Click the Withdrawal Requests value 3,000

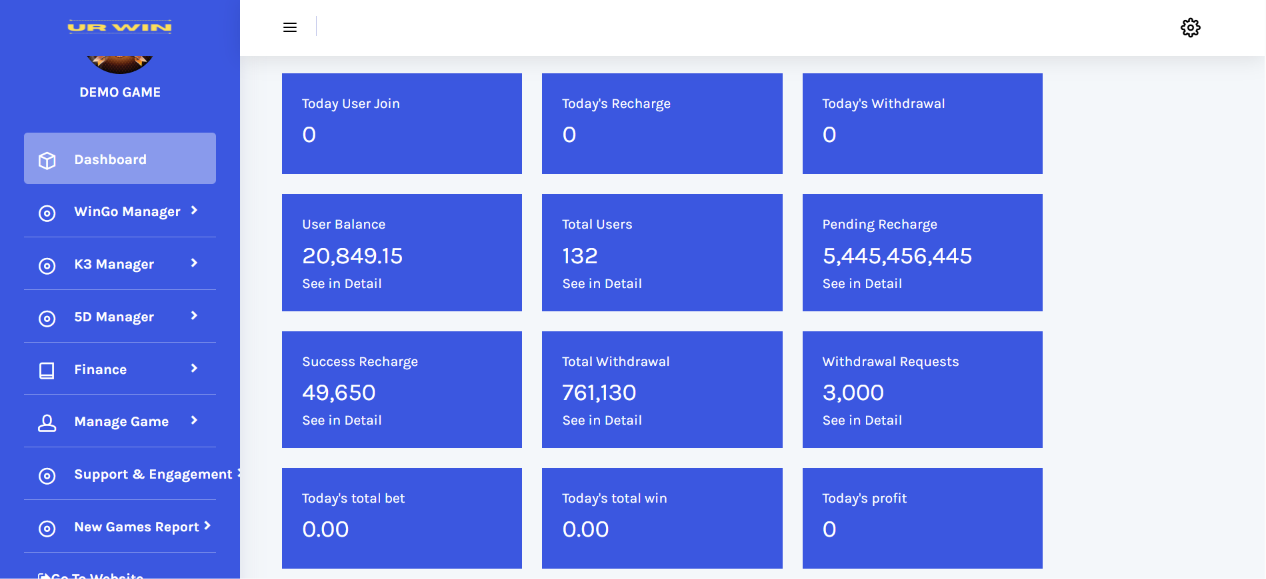(x=853, y=393)
